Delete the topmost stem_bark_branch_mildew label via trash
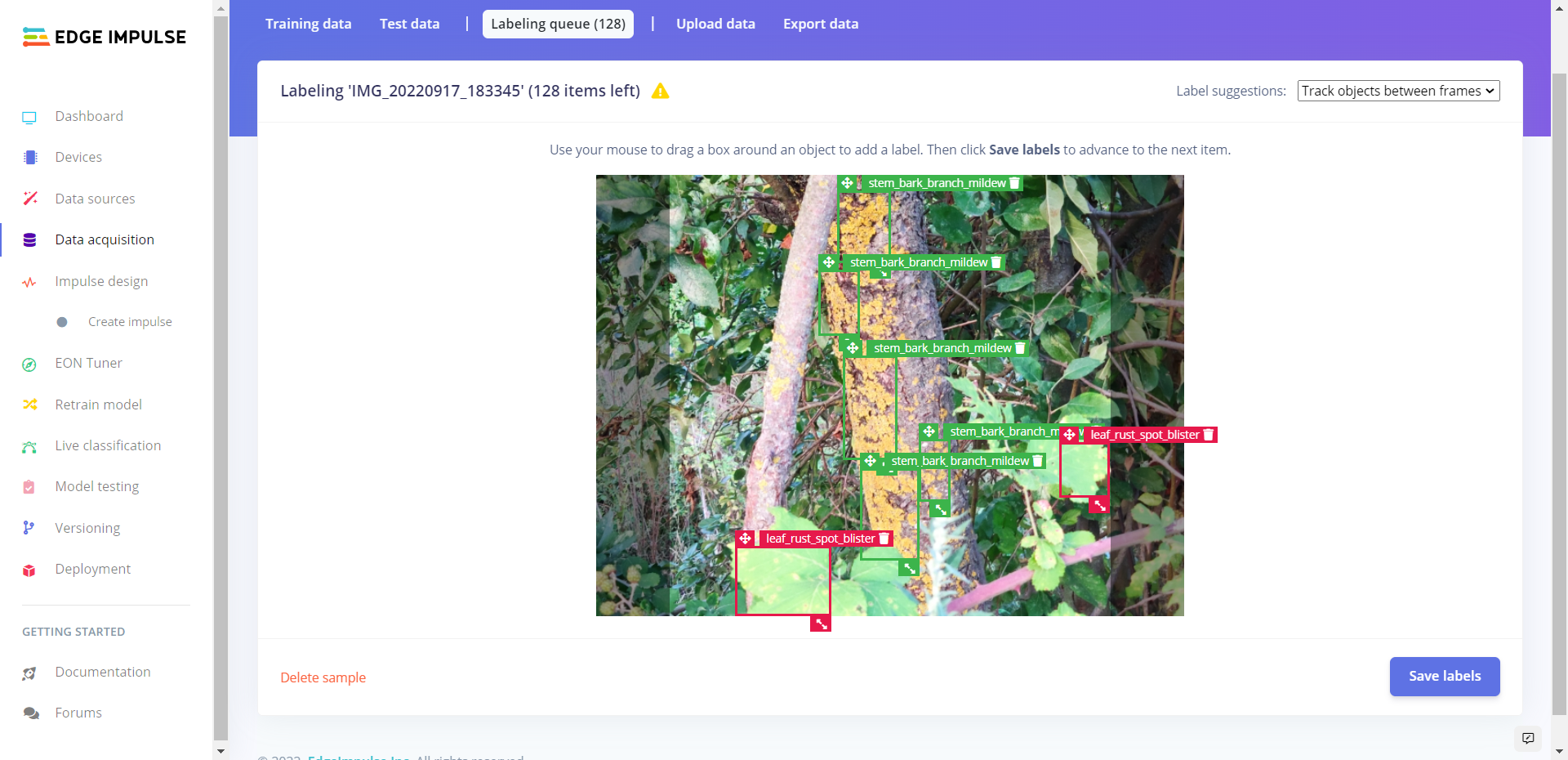The height and width of the screenshot is (760, 1568). (1014, 183)
